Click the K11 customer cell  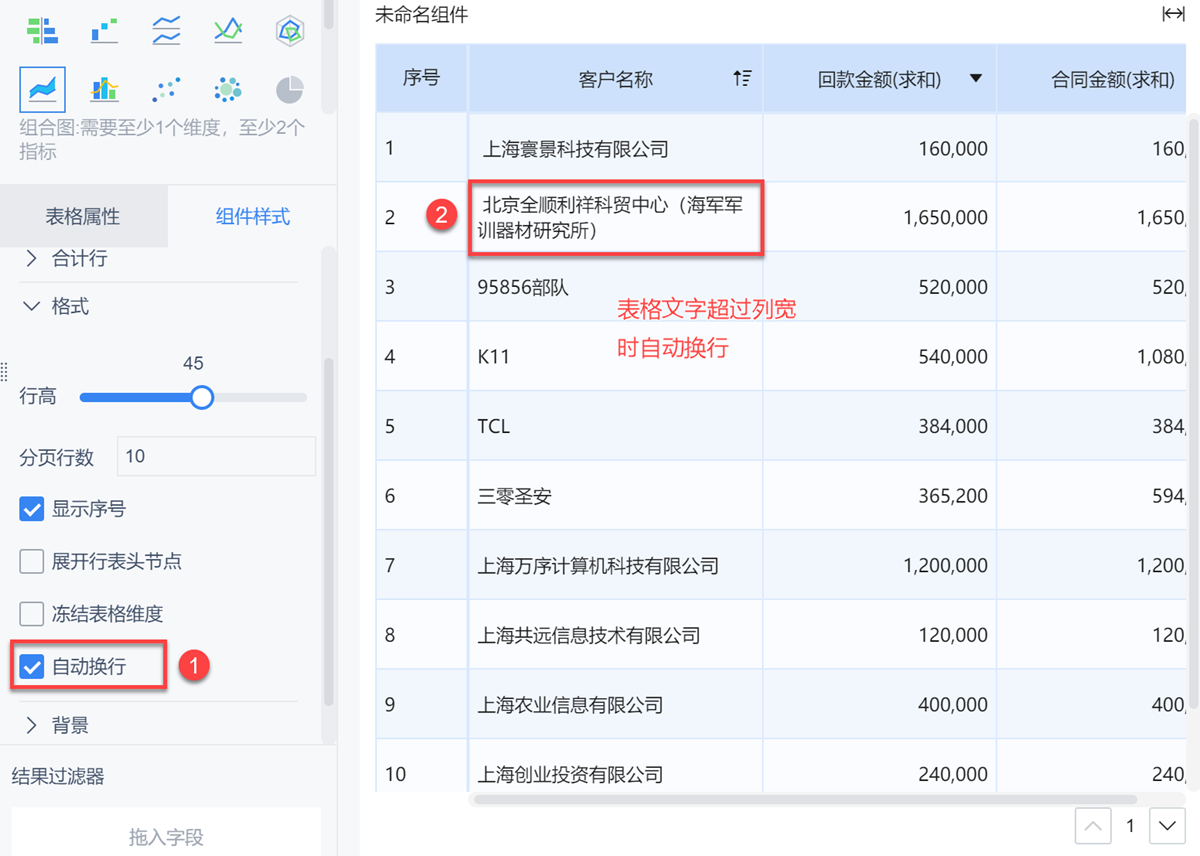pyautogui.click(x=615, y=356)
